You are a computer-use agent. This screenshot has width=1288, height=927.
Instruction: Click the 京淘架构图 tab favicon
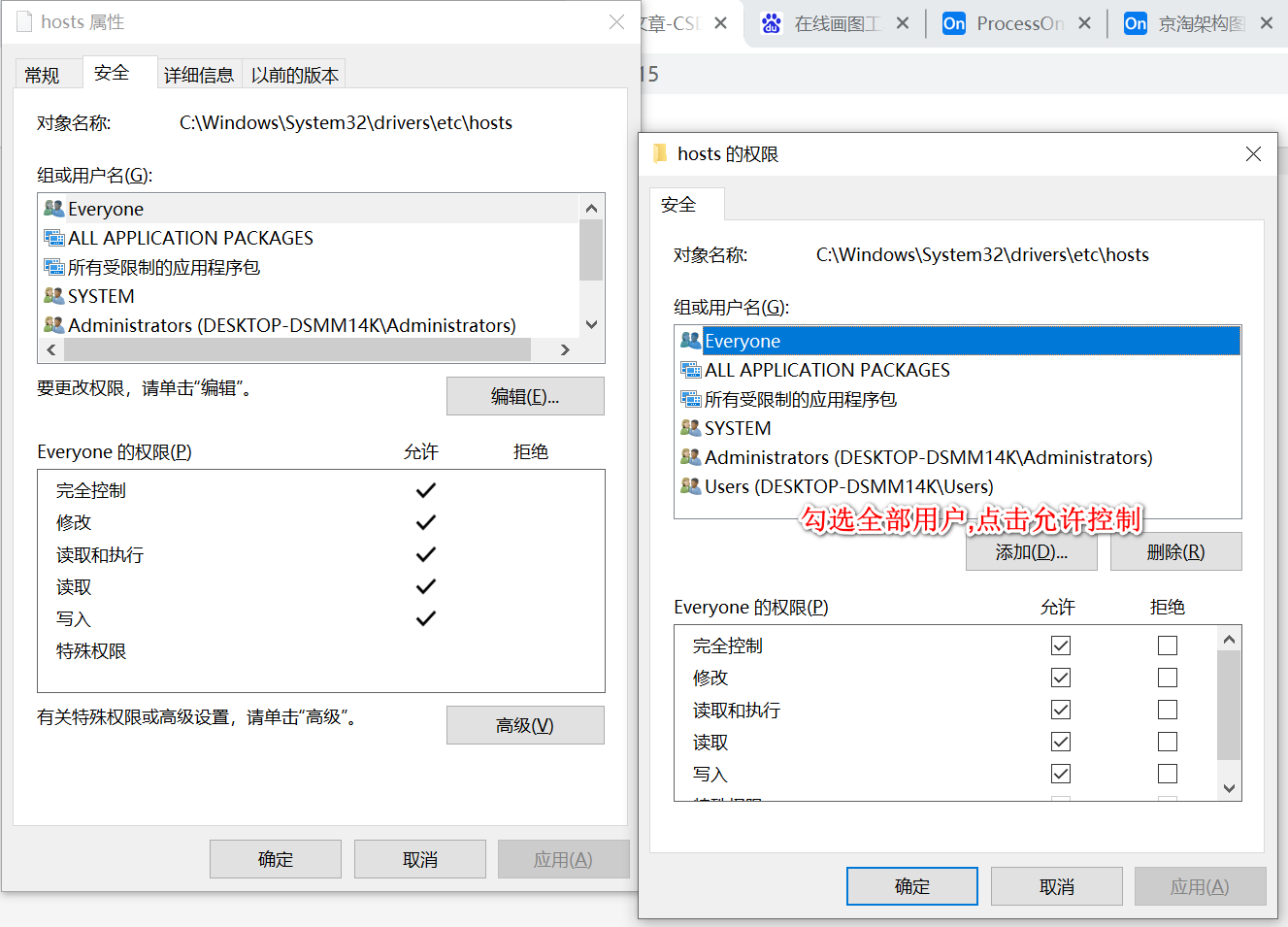click(x=1136, y=23)
